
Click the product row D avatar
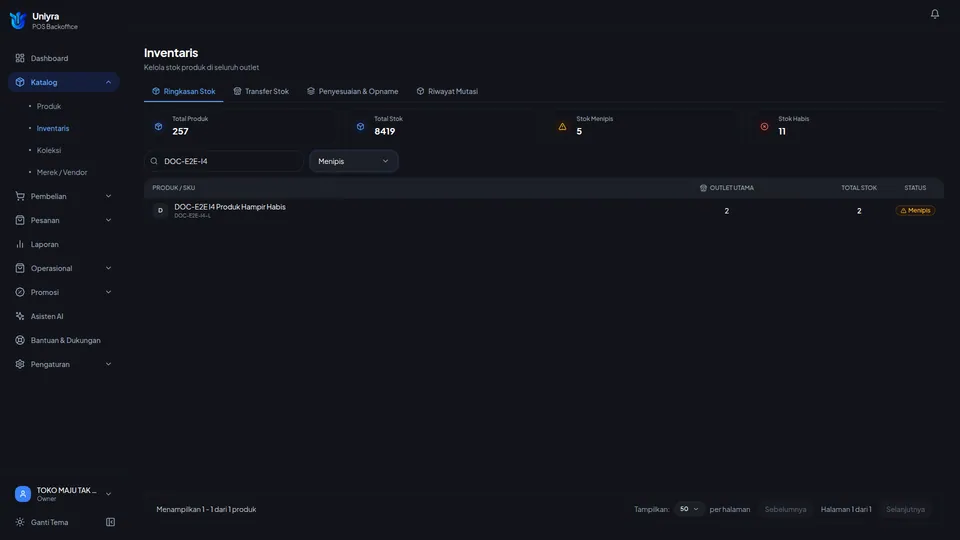point(160,211)
